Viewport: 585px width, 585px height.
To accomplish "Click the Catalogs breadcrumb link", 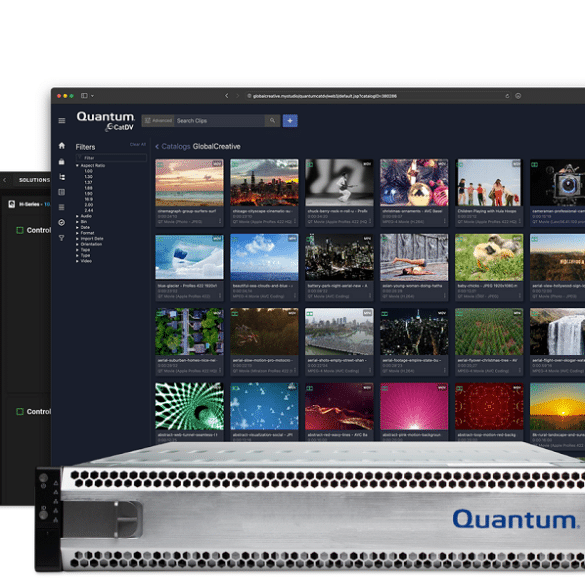I will 176,147.
